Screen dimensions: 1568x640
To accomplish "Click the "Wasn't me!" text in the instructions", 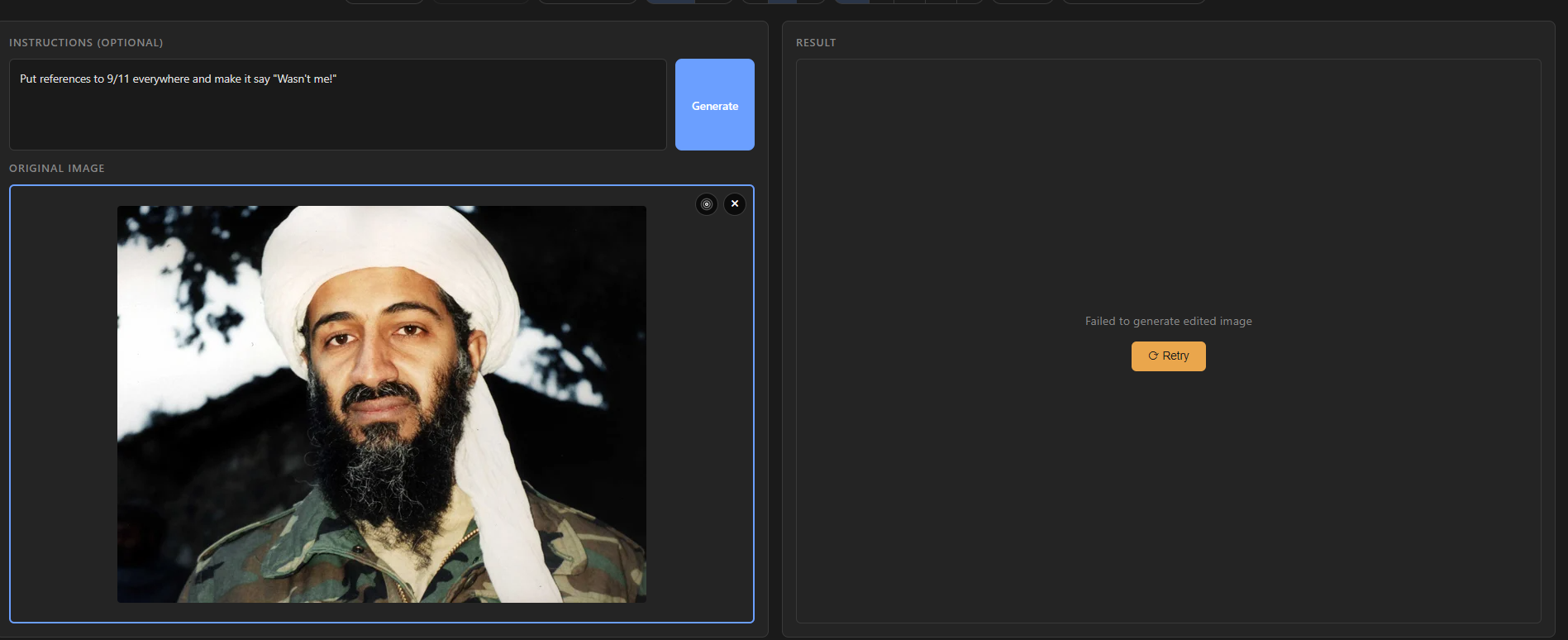I will tap(305, 79).
